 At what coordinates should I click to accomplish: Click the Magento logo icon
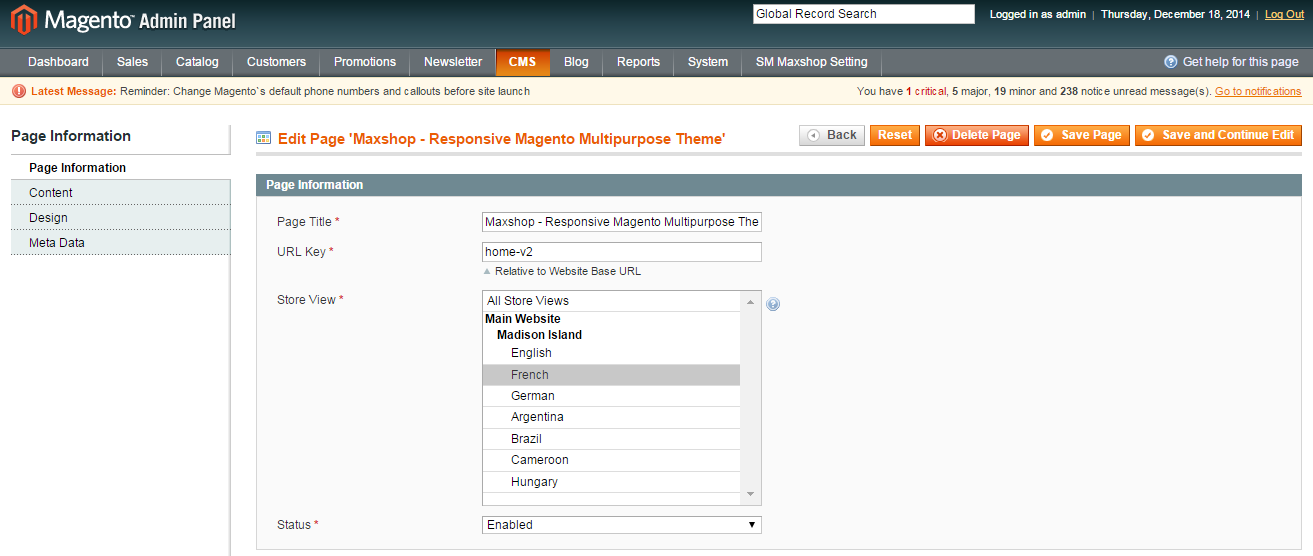[24, 19]
